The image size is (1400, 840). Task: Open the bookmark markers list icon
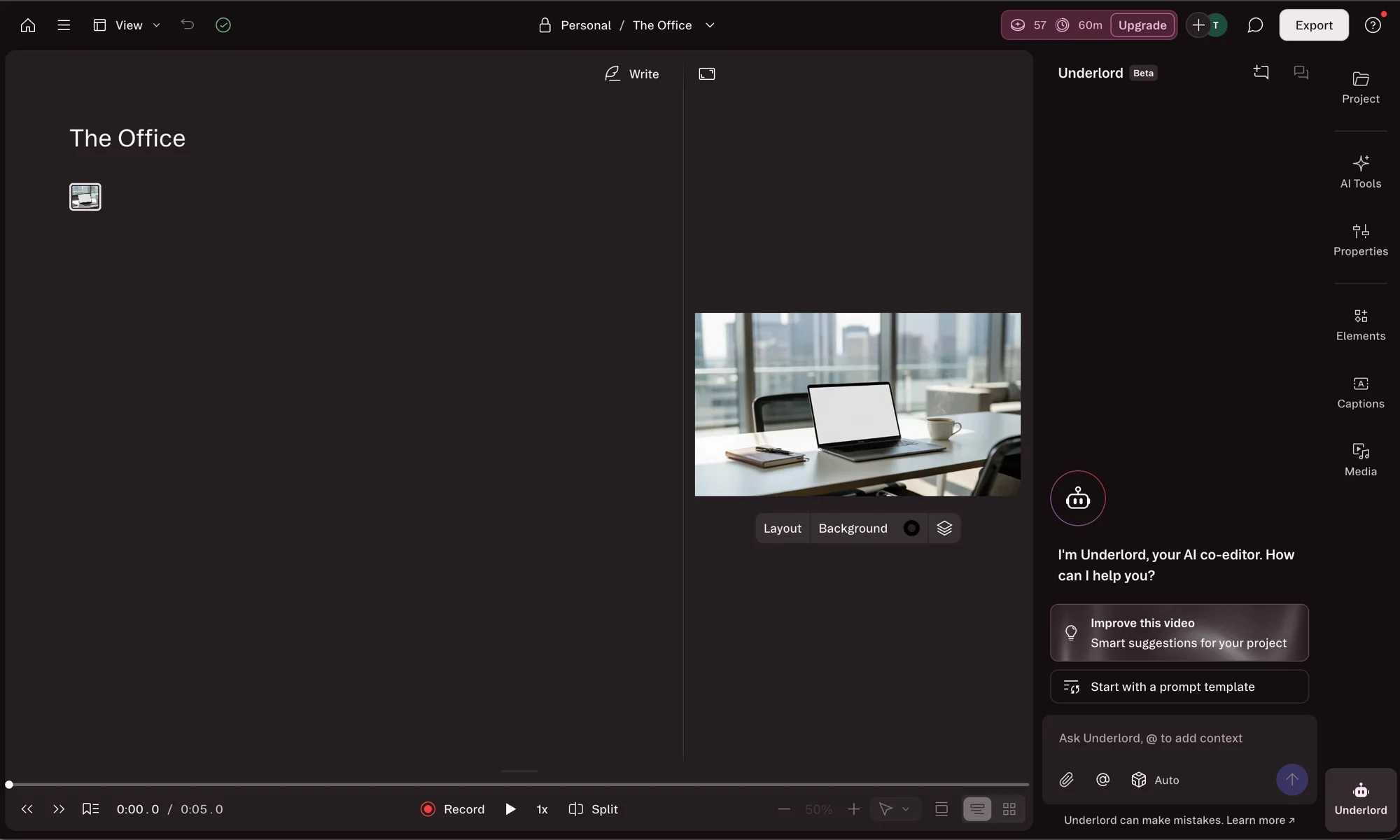(91, 809)
